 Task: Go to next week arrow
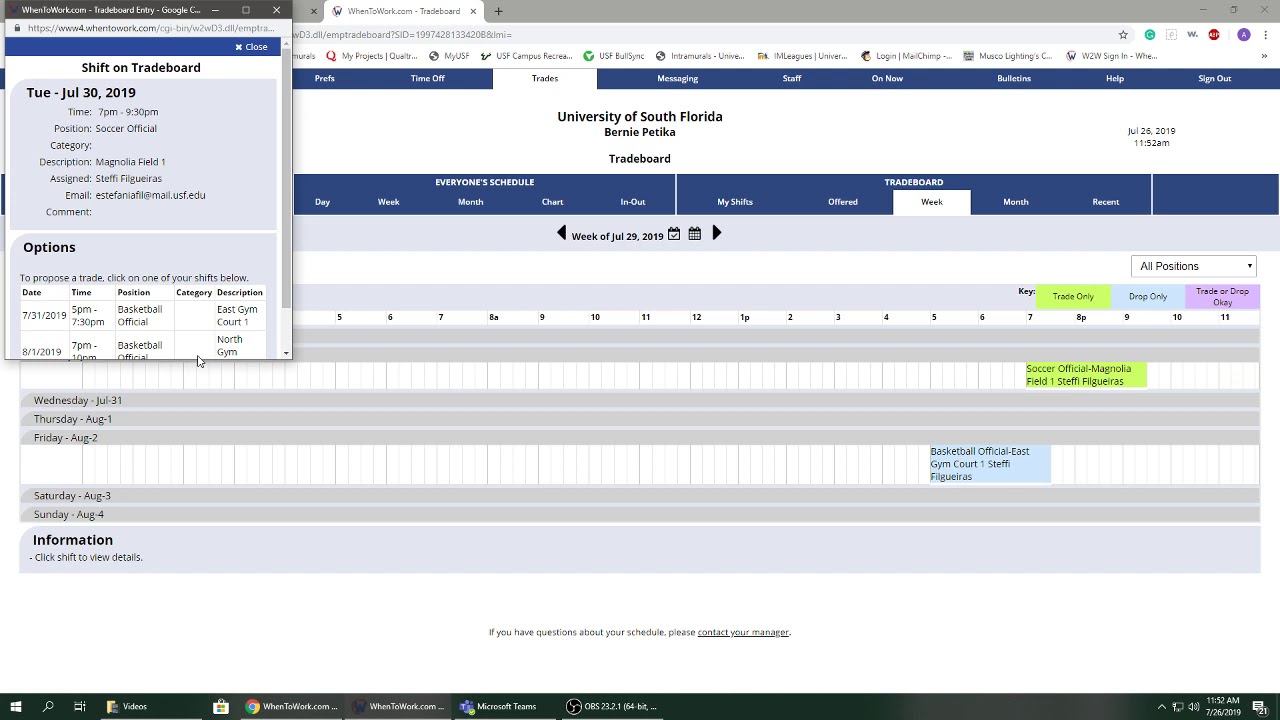click(x=716, y=233)
